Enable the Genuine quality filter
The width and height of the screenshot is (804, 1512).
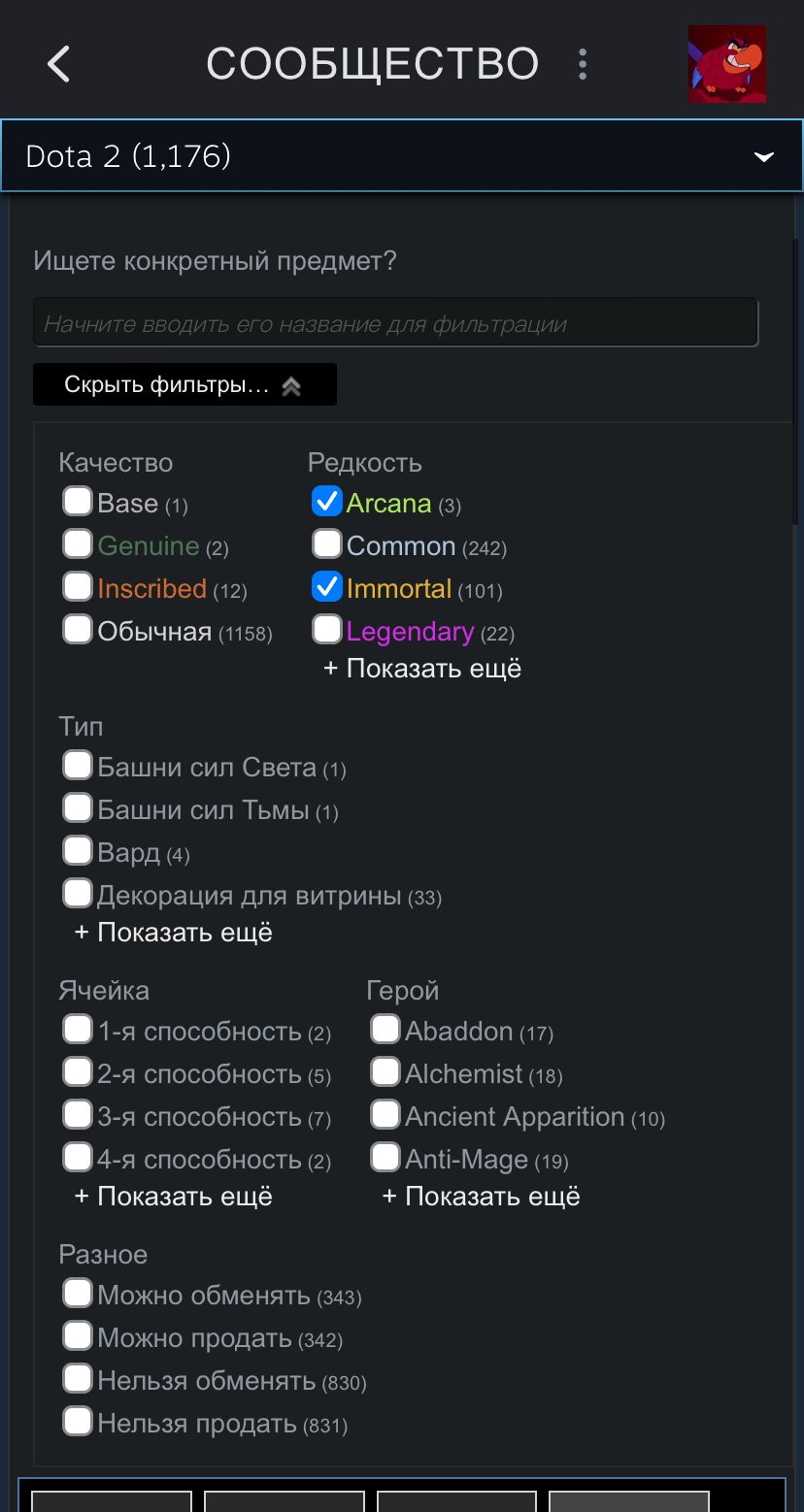77,543
